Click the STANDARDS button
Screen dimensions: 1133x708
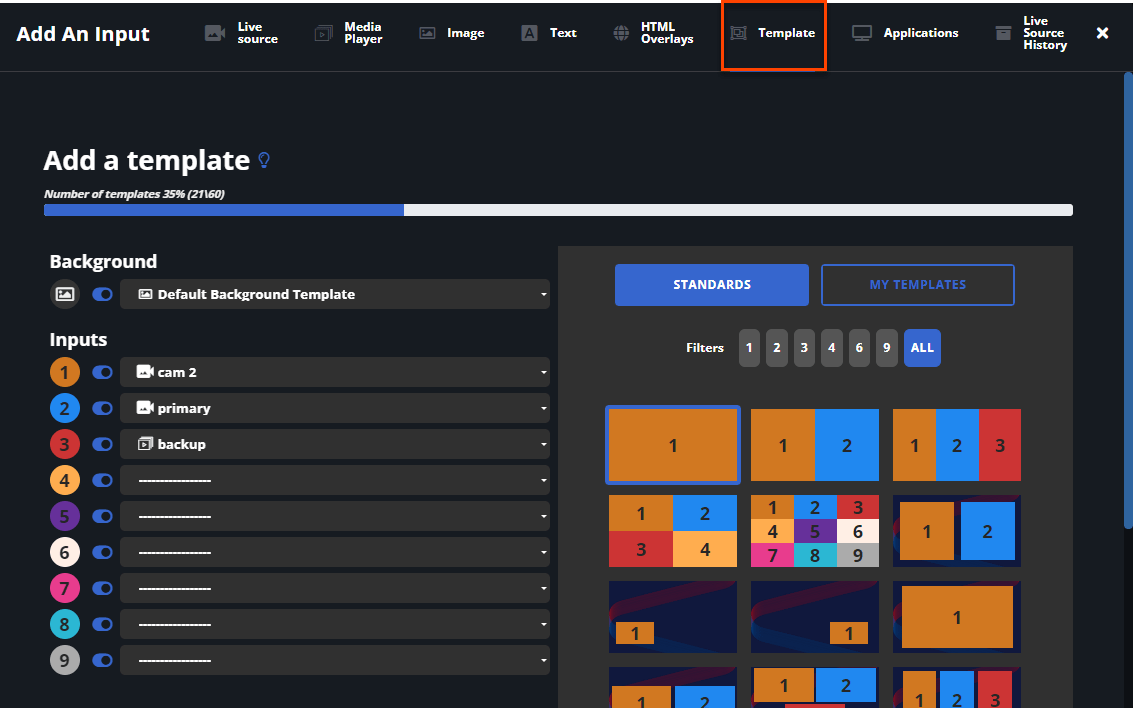[712, 285]
